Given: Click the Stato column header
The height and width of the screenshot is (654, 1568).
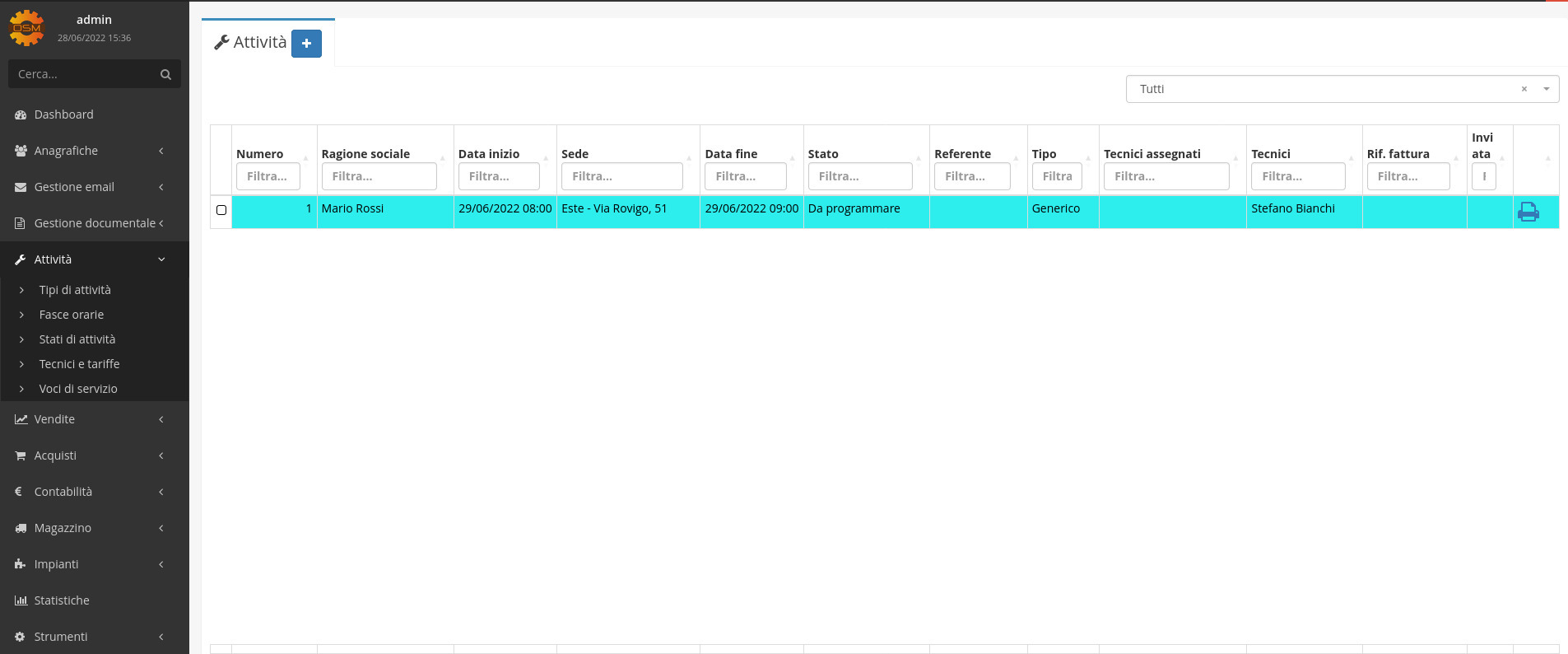Looking at the screenshot, I should [823, 154].
